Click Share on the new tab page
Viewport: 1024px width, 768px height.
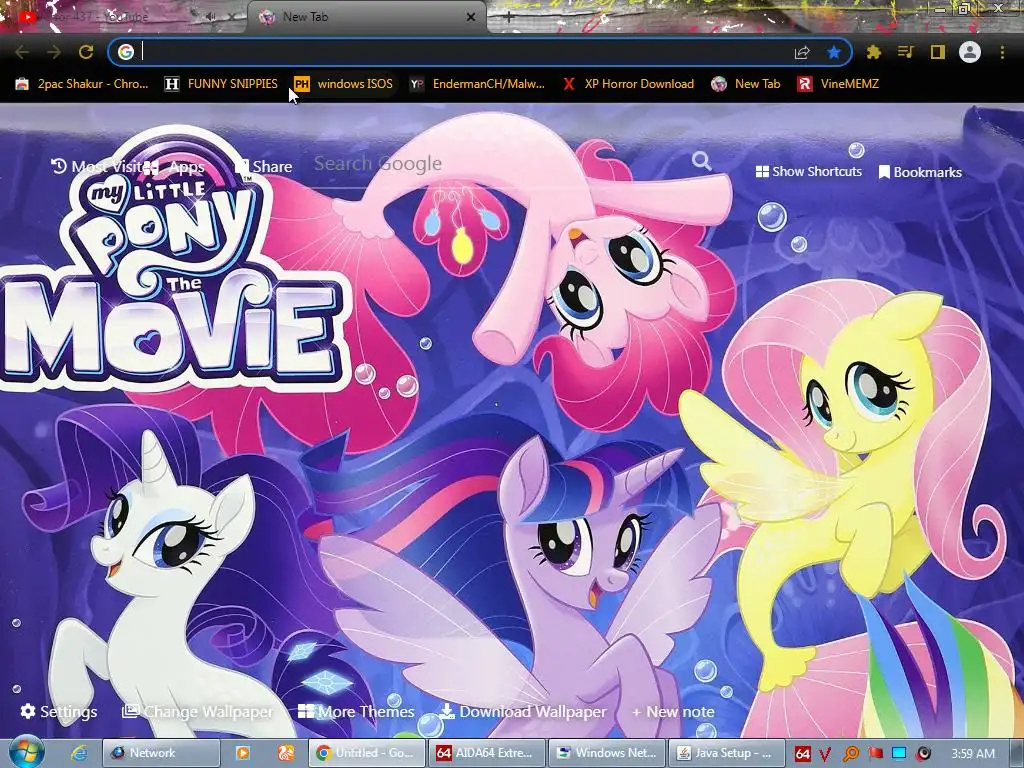pyautogui.click(x=264, y=167)
